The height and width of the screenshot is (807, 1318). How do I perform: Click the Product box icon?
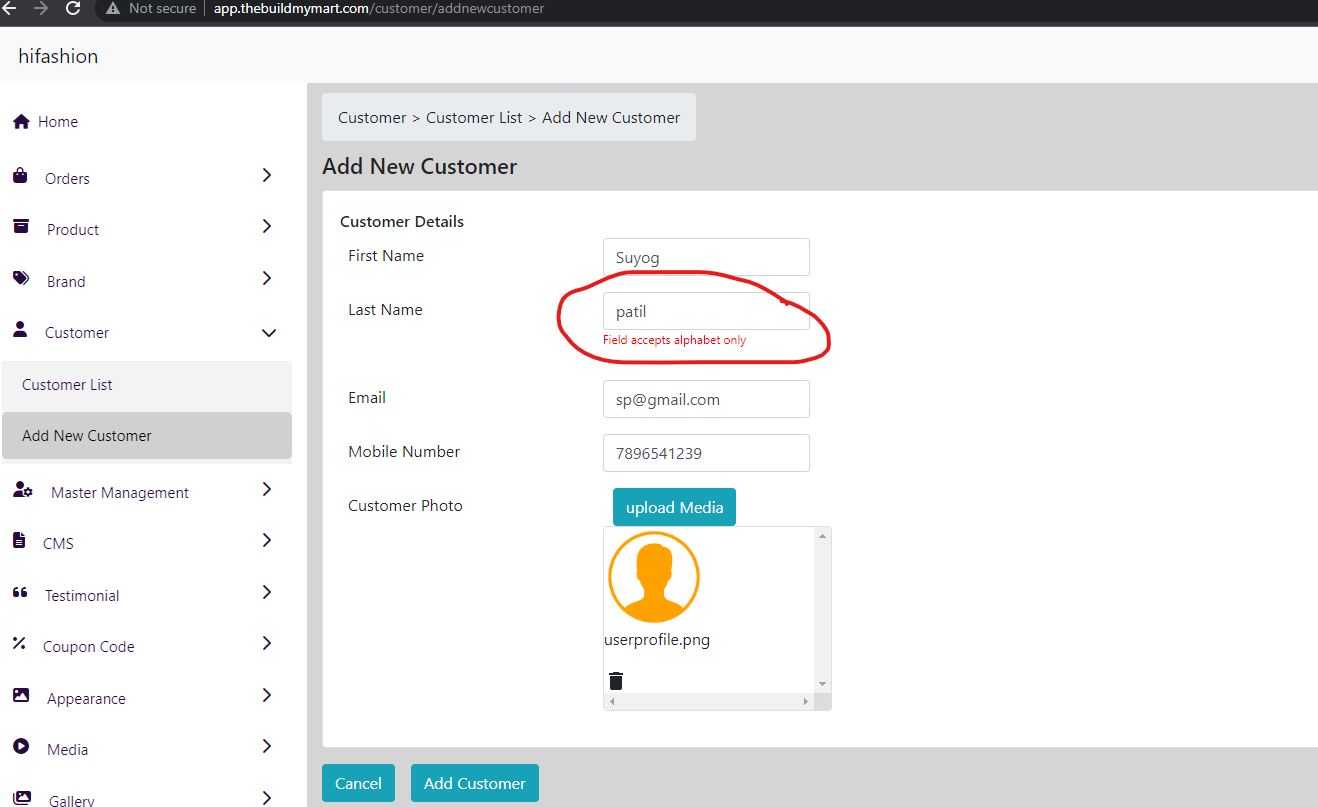(21, 227)
